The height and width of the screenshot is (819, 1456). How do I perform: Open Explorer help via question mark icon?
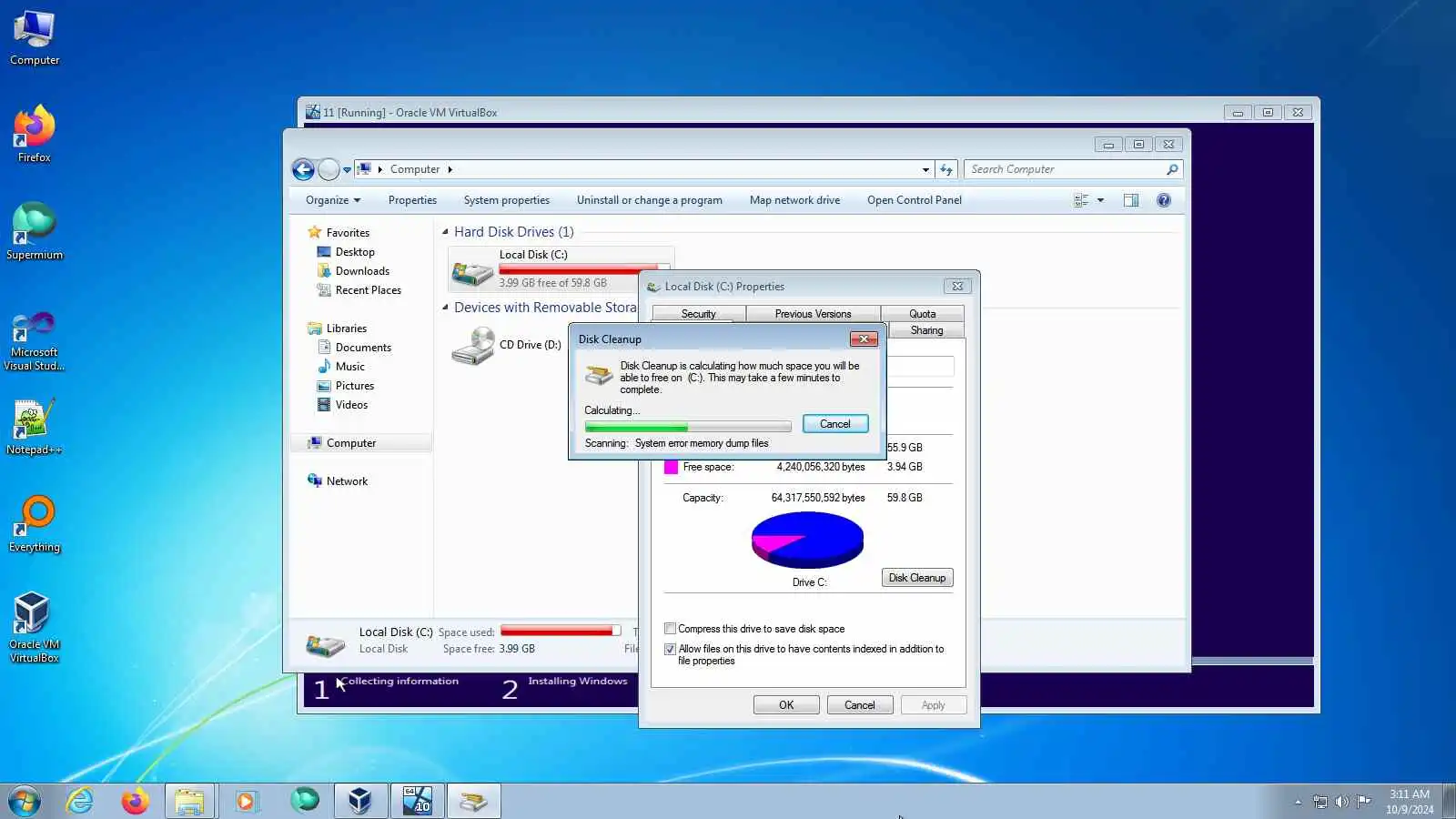(1164, 200)
